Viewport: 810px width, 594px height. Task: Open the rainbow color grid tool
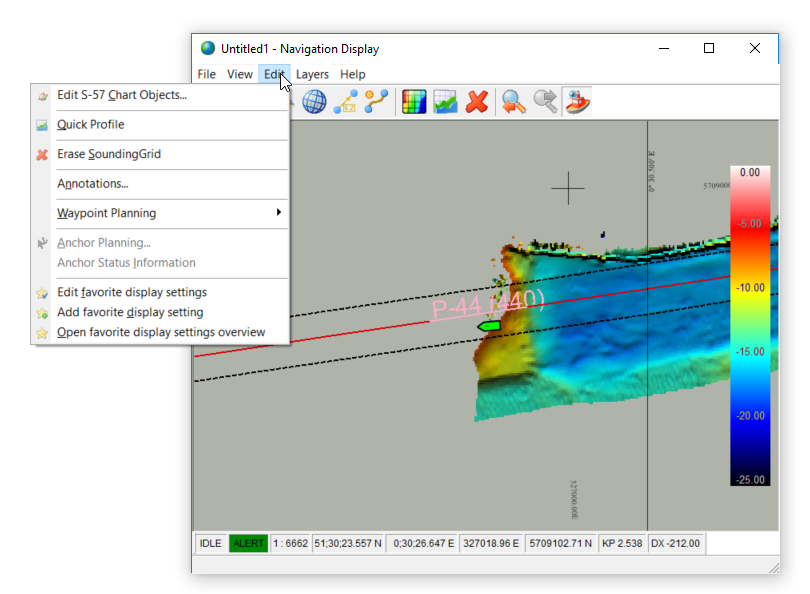coord(413,101)
